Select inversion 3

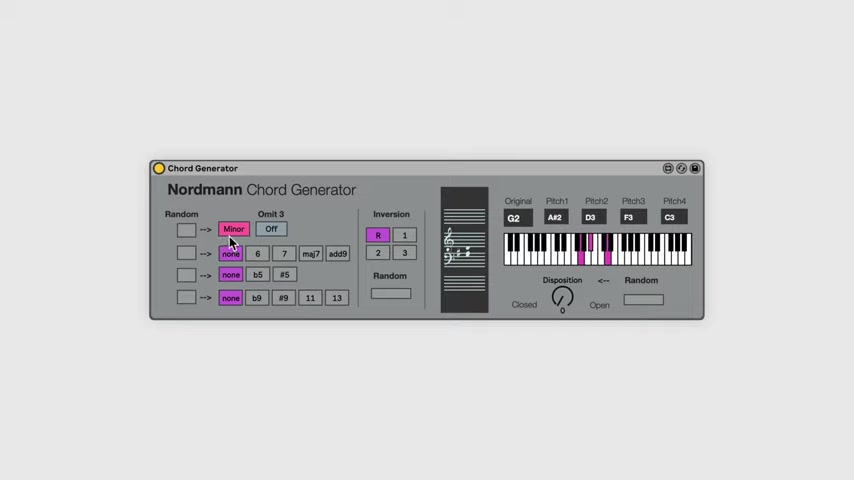[x=405, y=253]
